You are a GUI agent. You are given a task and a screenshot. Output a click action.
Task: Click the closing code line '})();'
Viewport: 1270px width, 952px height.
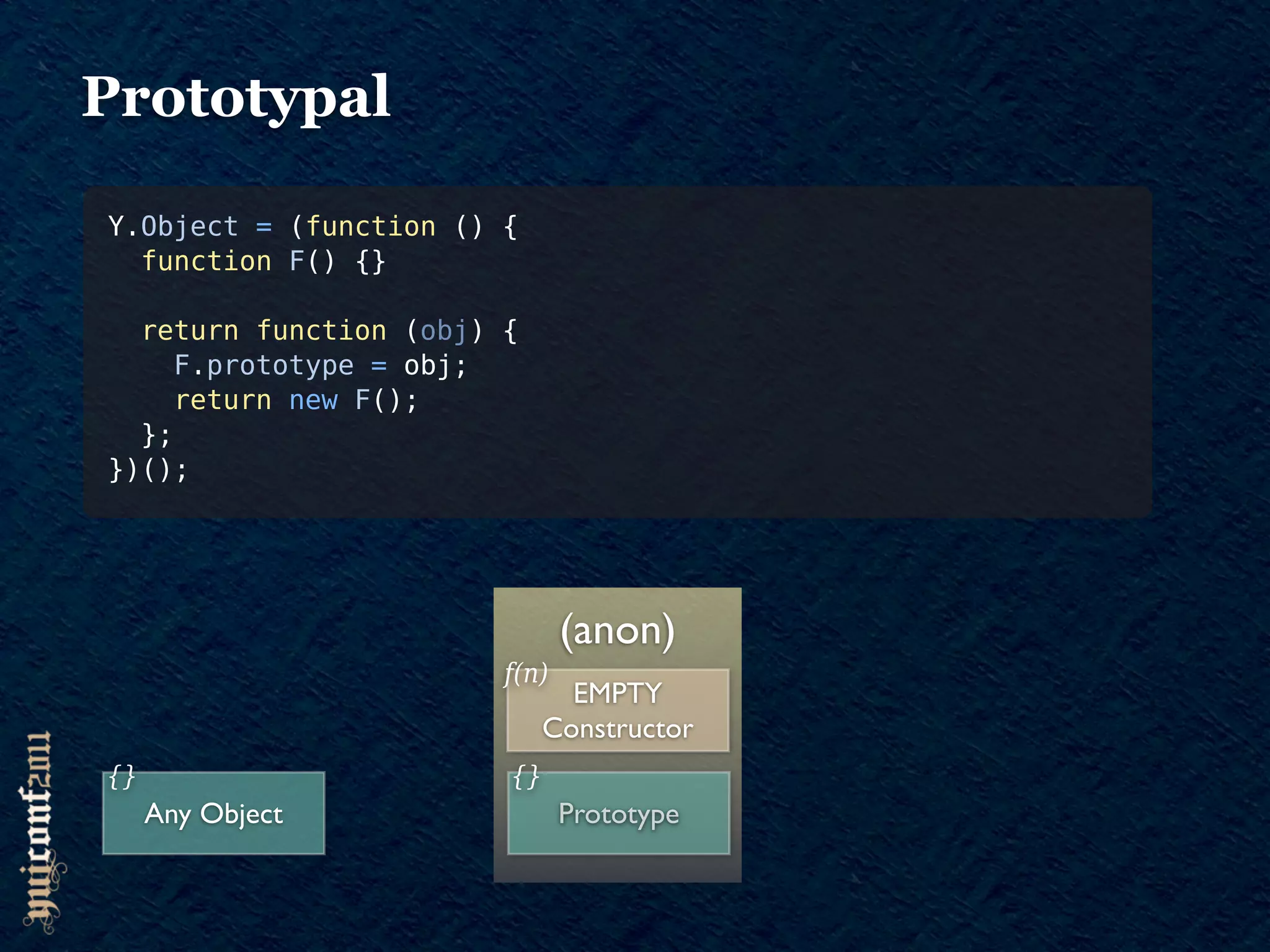click(x=148, y=470)
